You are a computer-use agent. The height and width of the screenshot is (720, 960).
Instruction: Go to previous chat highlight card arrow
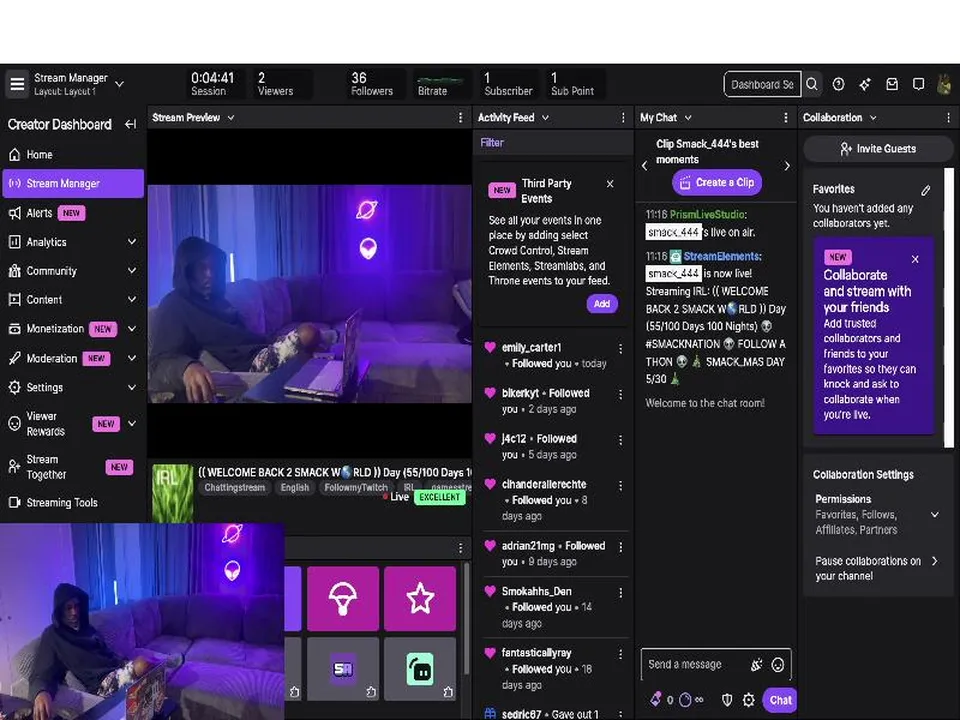click(645, 166)
